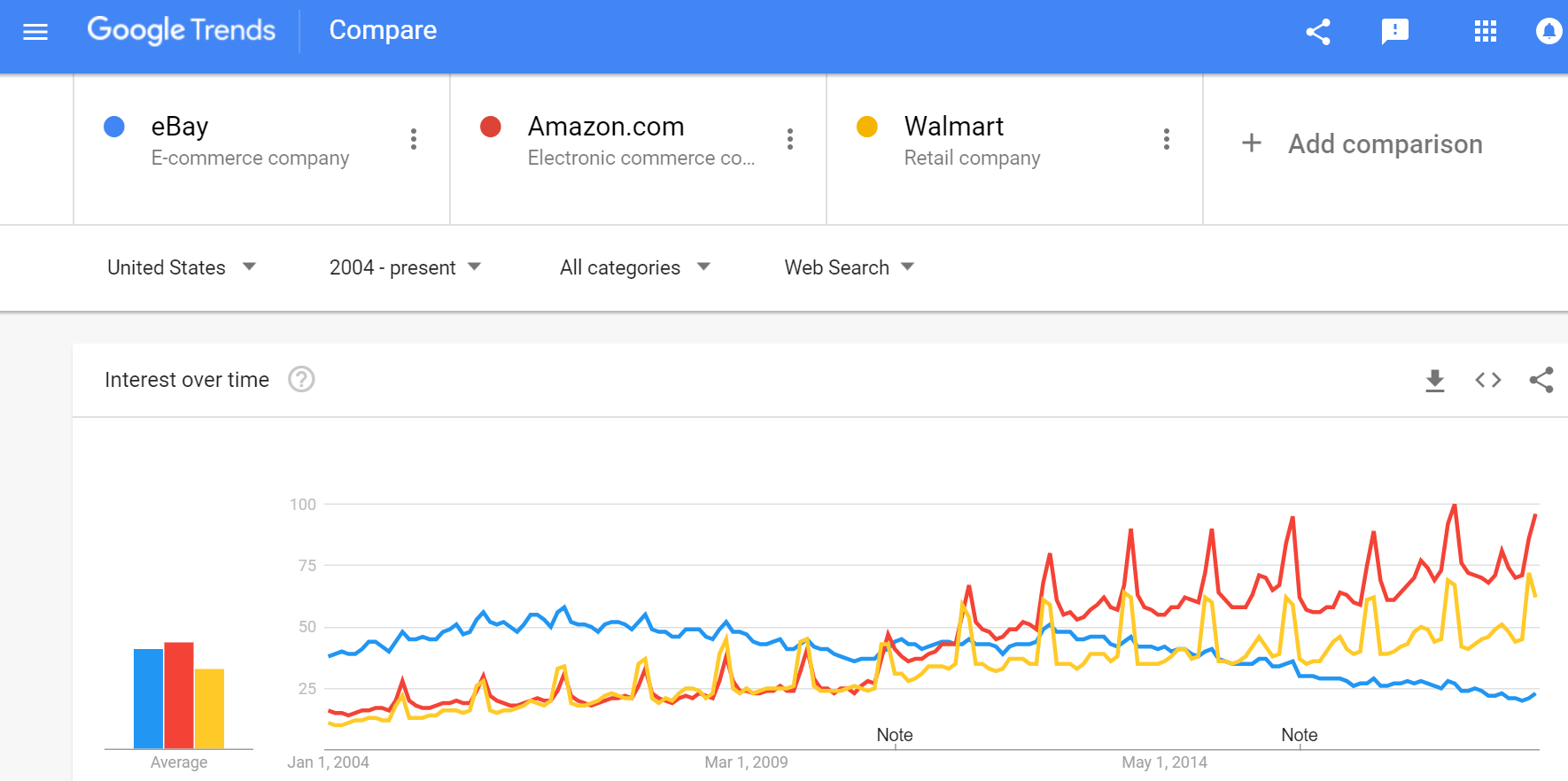1568x781 pixels.
Task: Open the hamburger main menu
Action: 35,32
